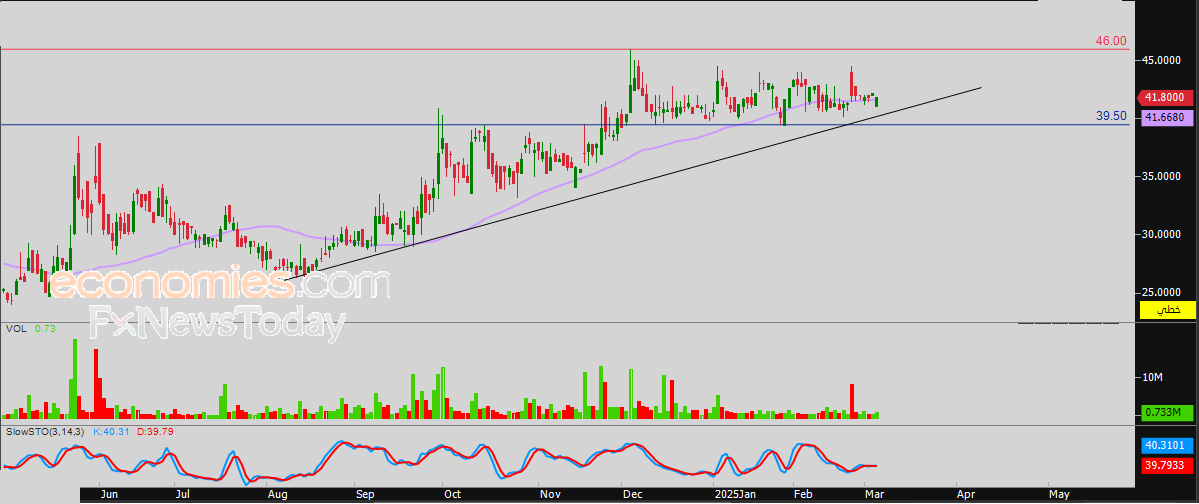
Task: Click the green 0.733M volume tag
Action: pyautogui.click(x=1167, y=412)
